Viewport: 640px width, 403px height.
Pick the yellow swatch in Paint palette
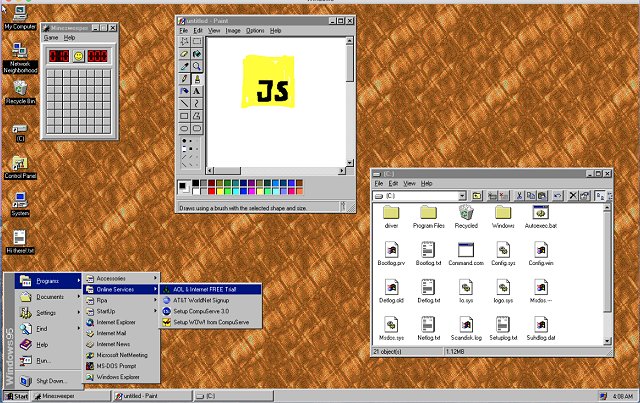tap(220, 191)
